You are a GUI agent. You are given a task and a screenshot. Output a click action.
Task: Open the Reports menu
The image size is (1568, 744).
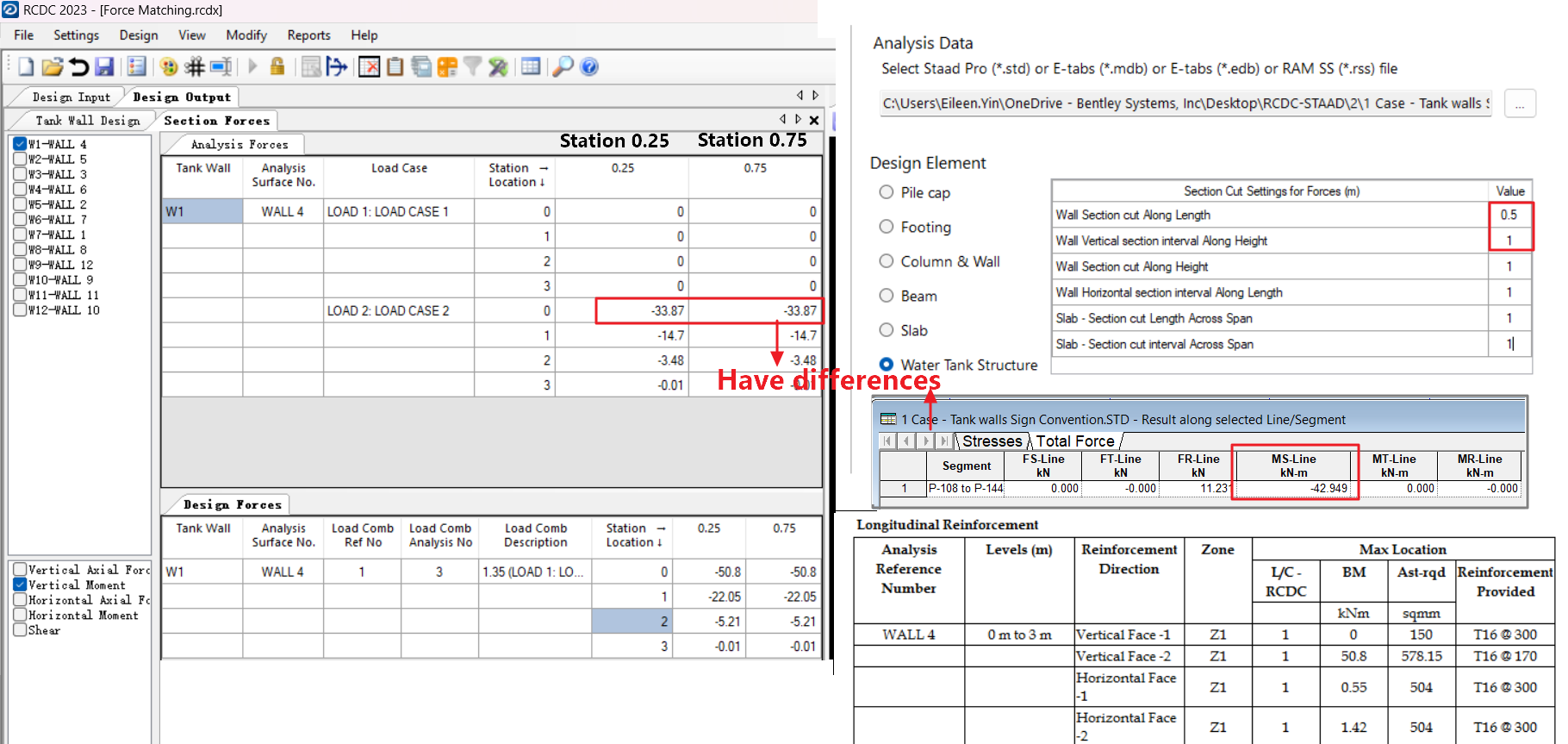click(x=308, y=35)
